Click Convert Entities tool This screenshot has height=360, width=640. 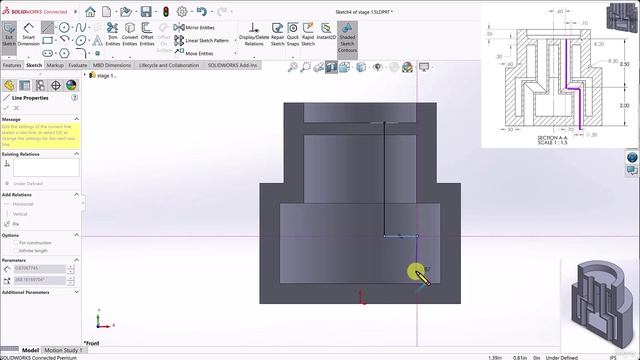130,34
